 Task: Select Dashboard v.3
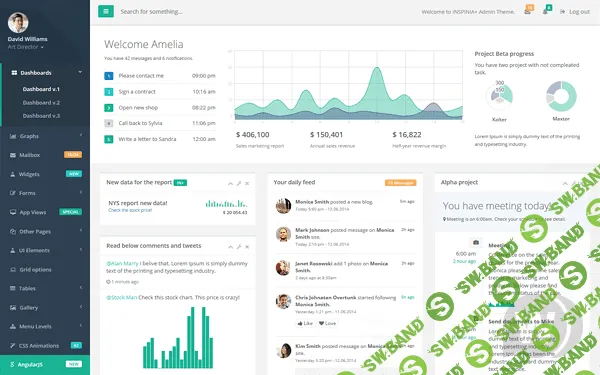pos(41,116)
